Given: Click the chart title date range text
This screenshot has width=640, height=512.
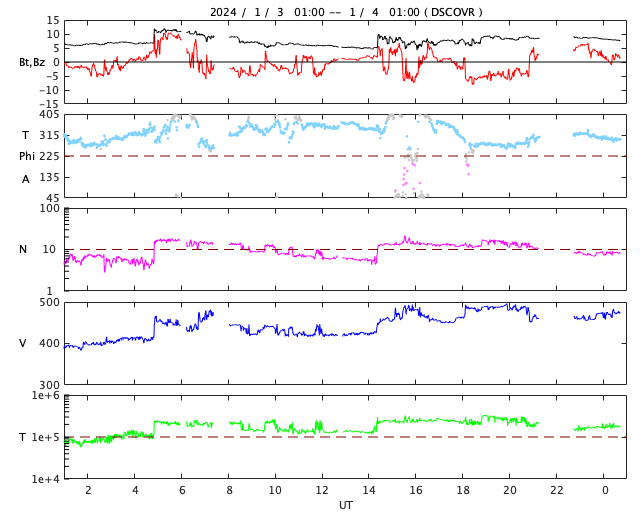Looking at the screenshot, I should click(x=346, y=12).
